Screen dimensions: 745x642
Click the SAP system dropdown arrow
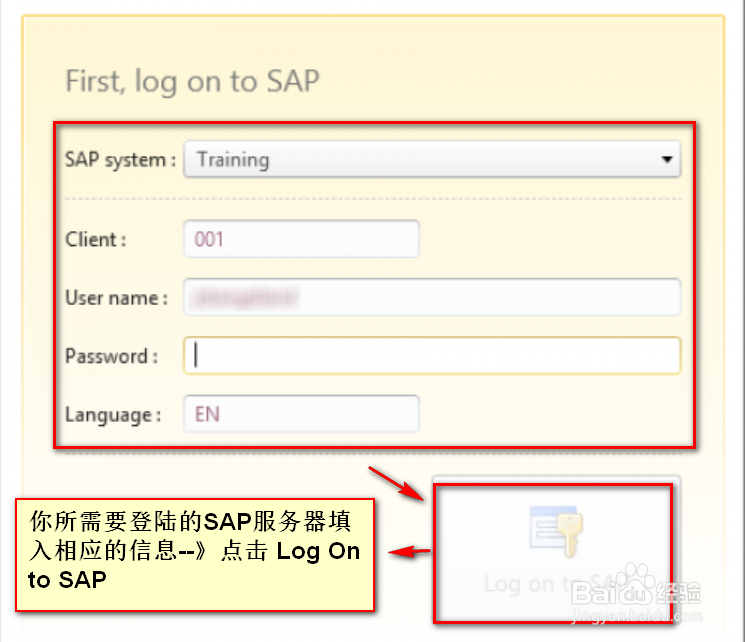[x=667, y=159]
